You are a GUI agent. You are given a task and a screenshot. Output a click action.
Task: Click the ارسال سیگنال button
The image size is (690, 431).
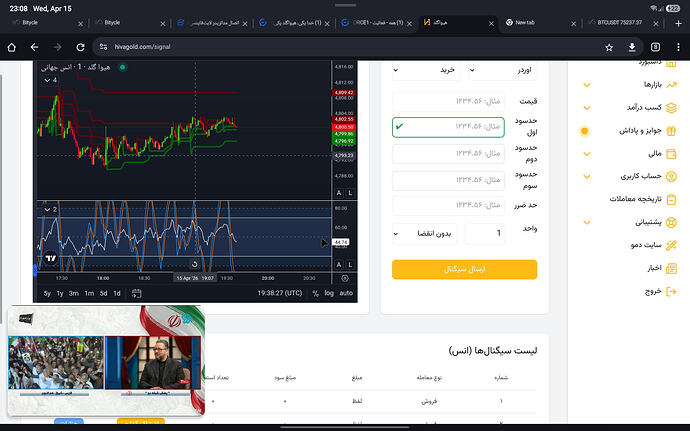464,269
